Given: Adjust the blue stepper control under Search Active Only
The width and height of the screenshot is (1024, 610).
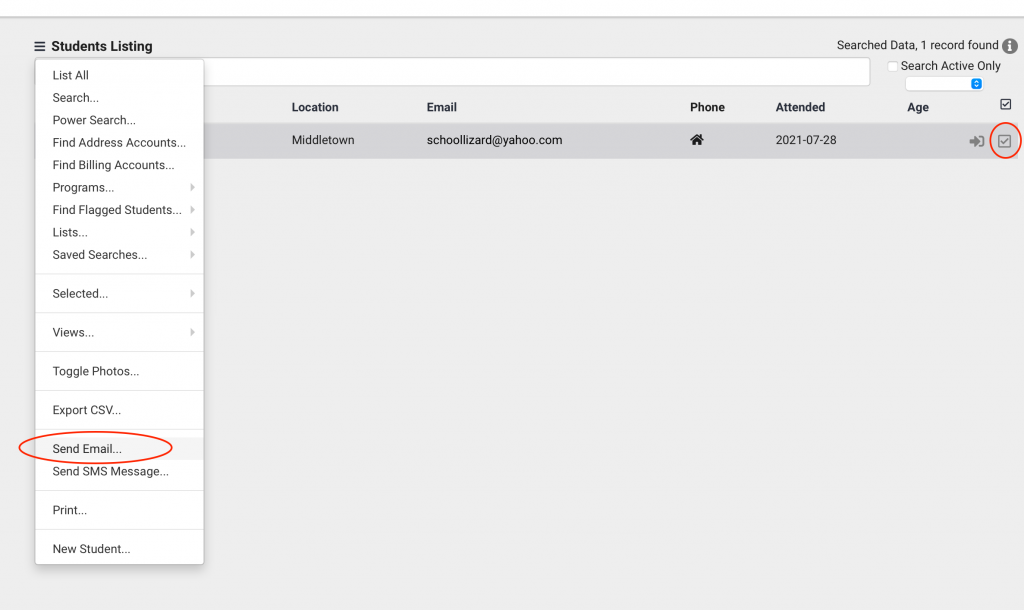Looking at the screenshot, I should click(x=976, y=84).
